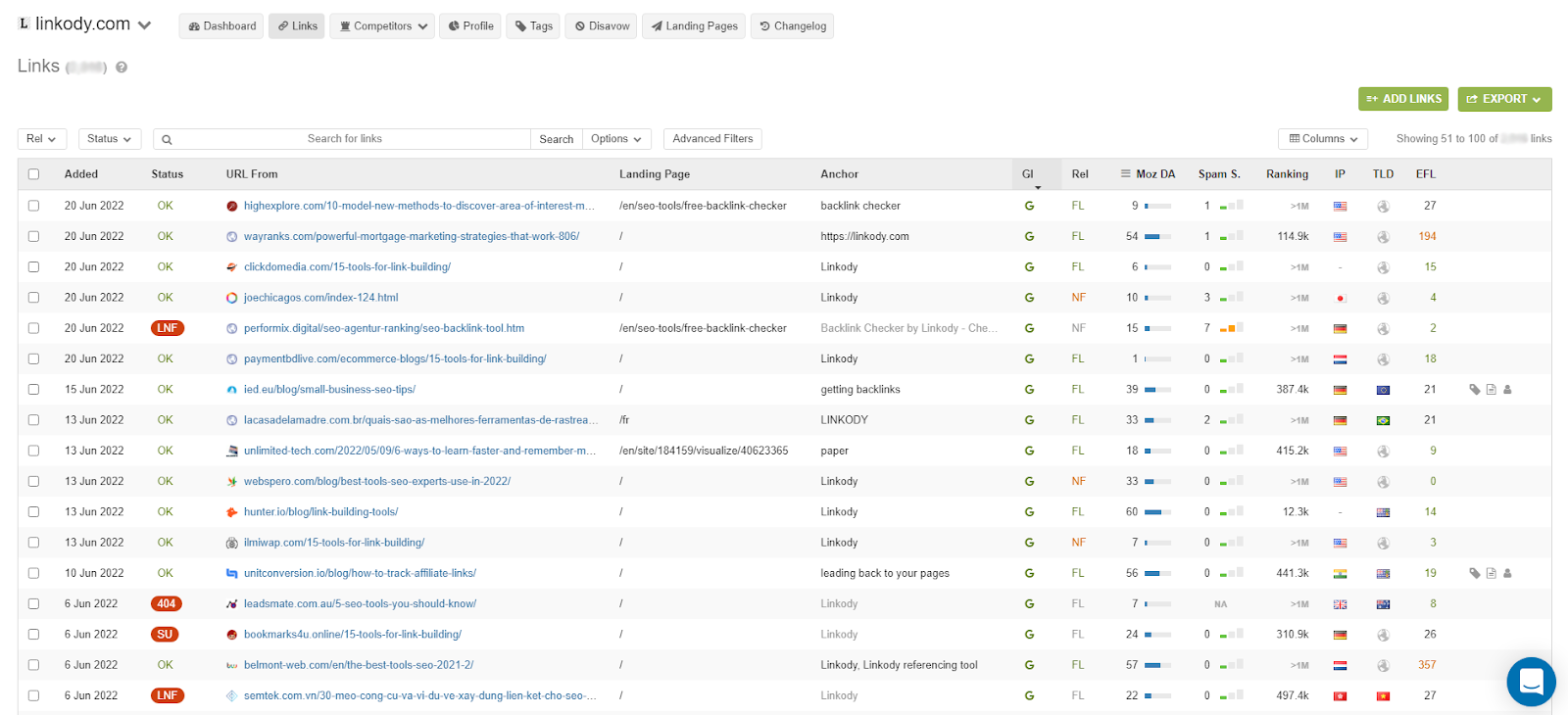Viewport: 1568px width, 715px height.
Task: Click the favicon beside the hunter.io link
Action: pyautogui.click(x=232, y=512)
